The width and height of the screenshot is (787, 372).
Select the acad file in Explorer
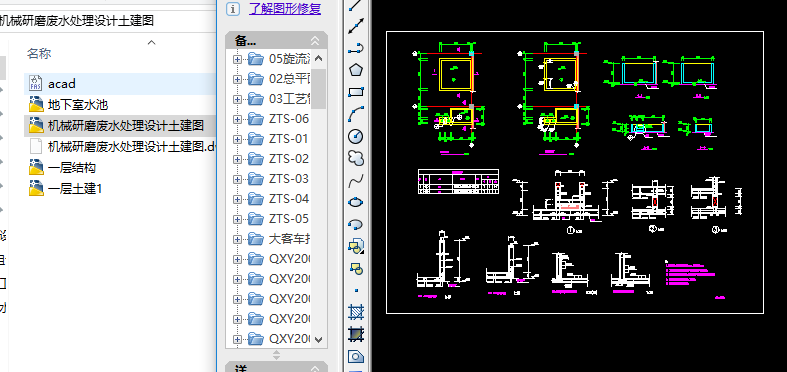61,84
